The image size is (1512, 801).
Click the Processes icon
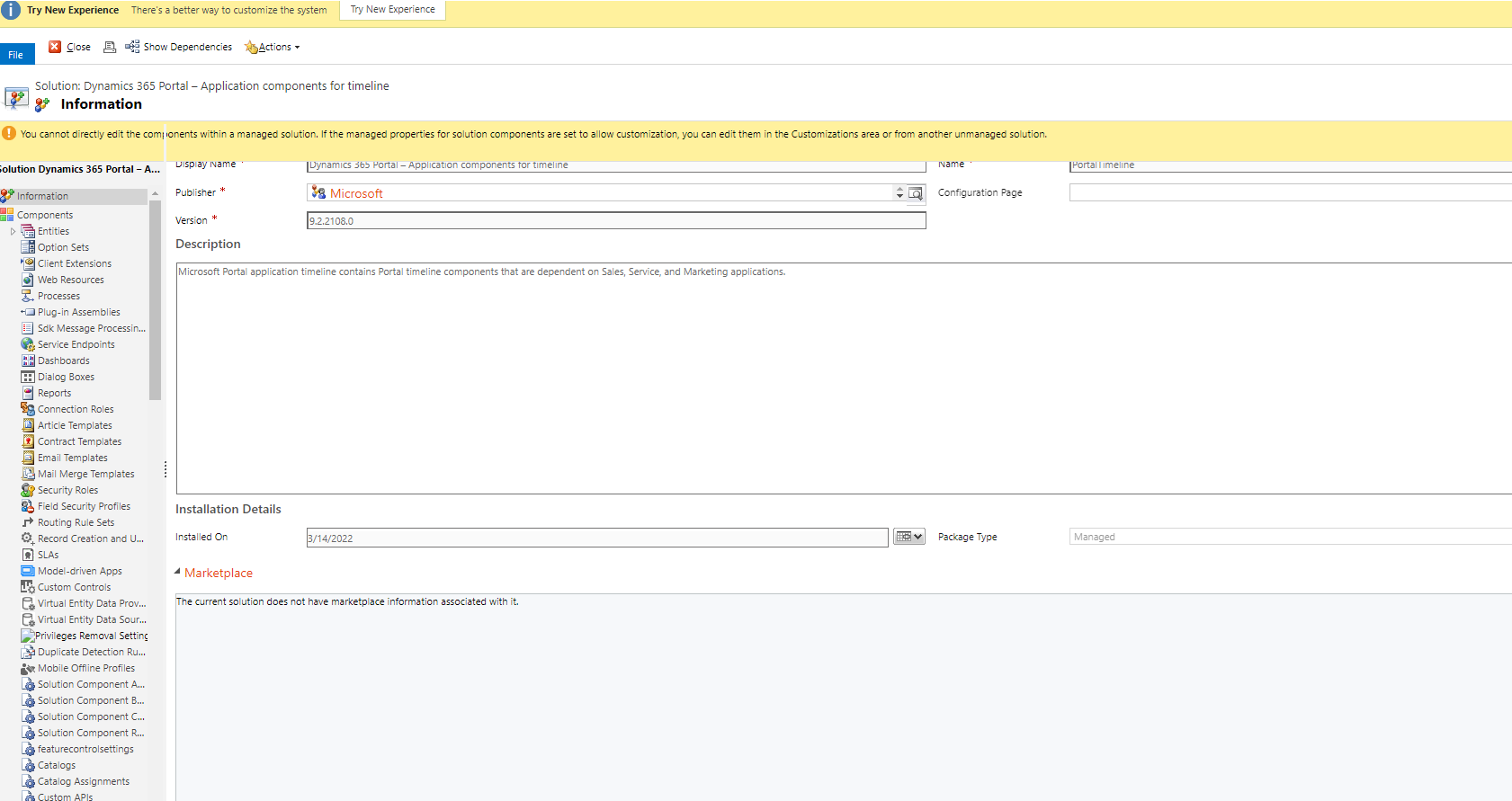(x=28, y=296)
